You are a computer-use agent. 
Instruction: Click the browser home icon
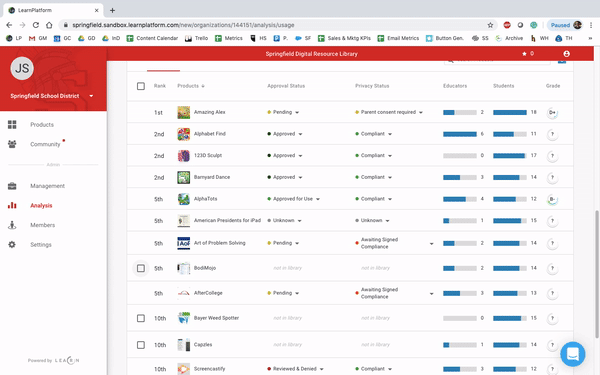(49, 25)
